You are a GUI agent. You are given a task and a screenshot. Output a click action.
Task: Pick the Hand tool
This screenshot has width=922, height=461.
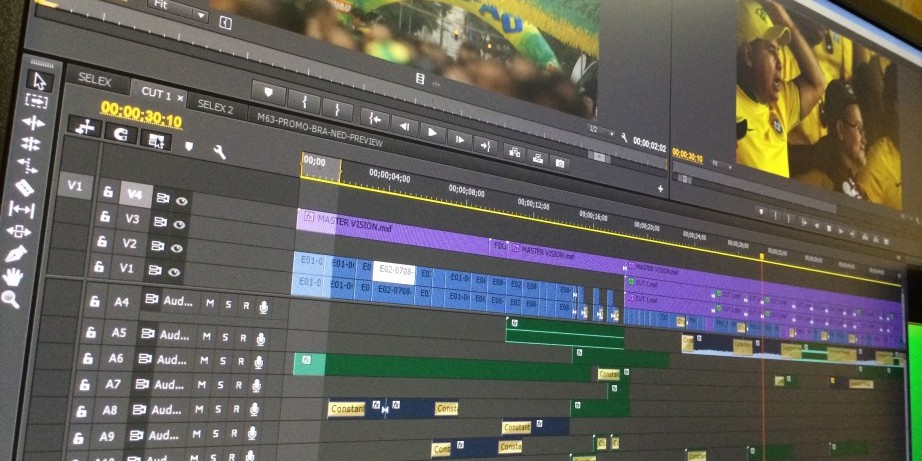coord(12,276)
